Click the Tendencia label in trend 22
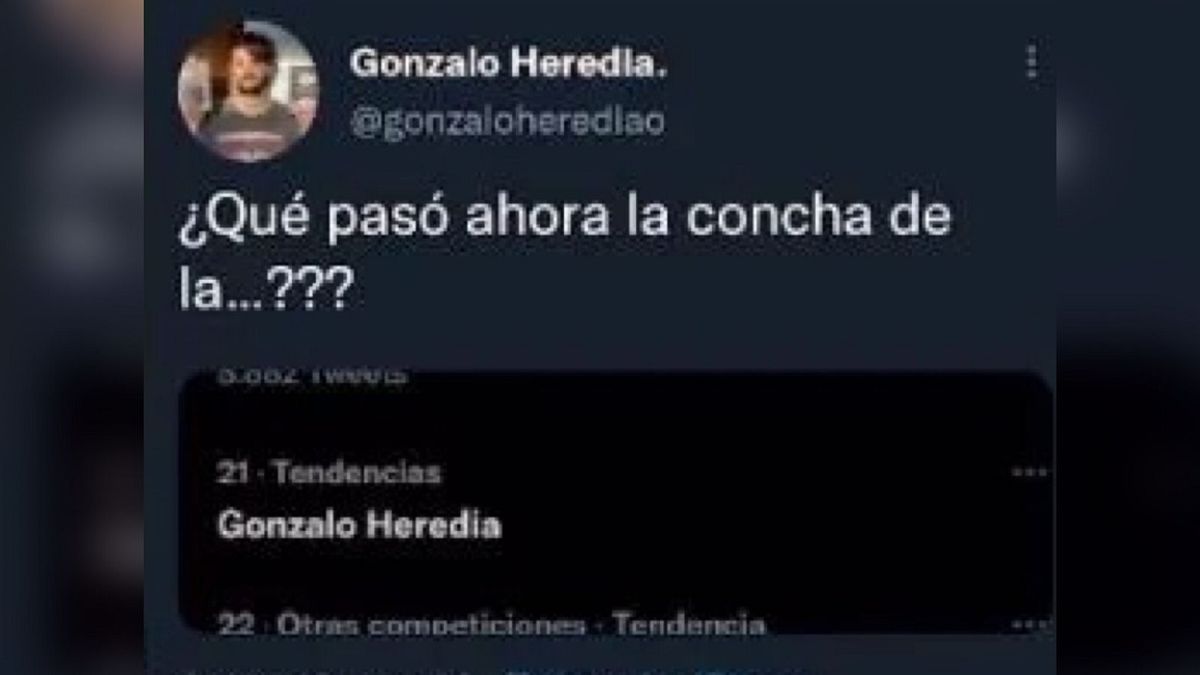 pyautogui.click(x=689, y=625)
